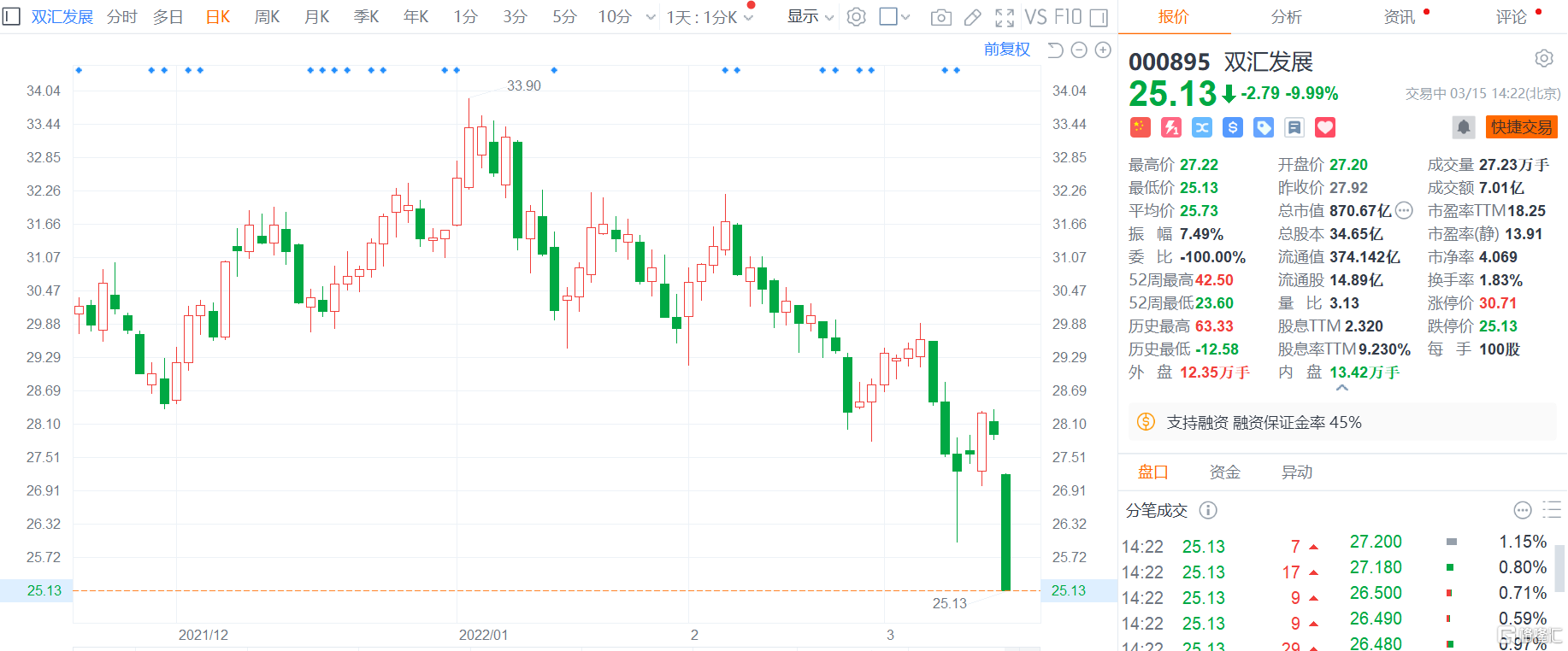Open the 1天:1分K dropdown
The height and width of the screenshot is (651, 1568).
point(710,17)
